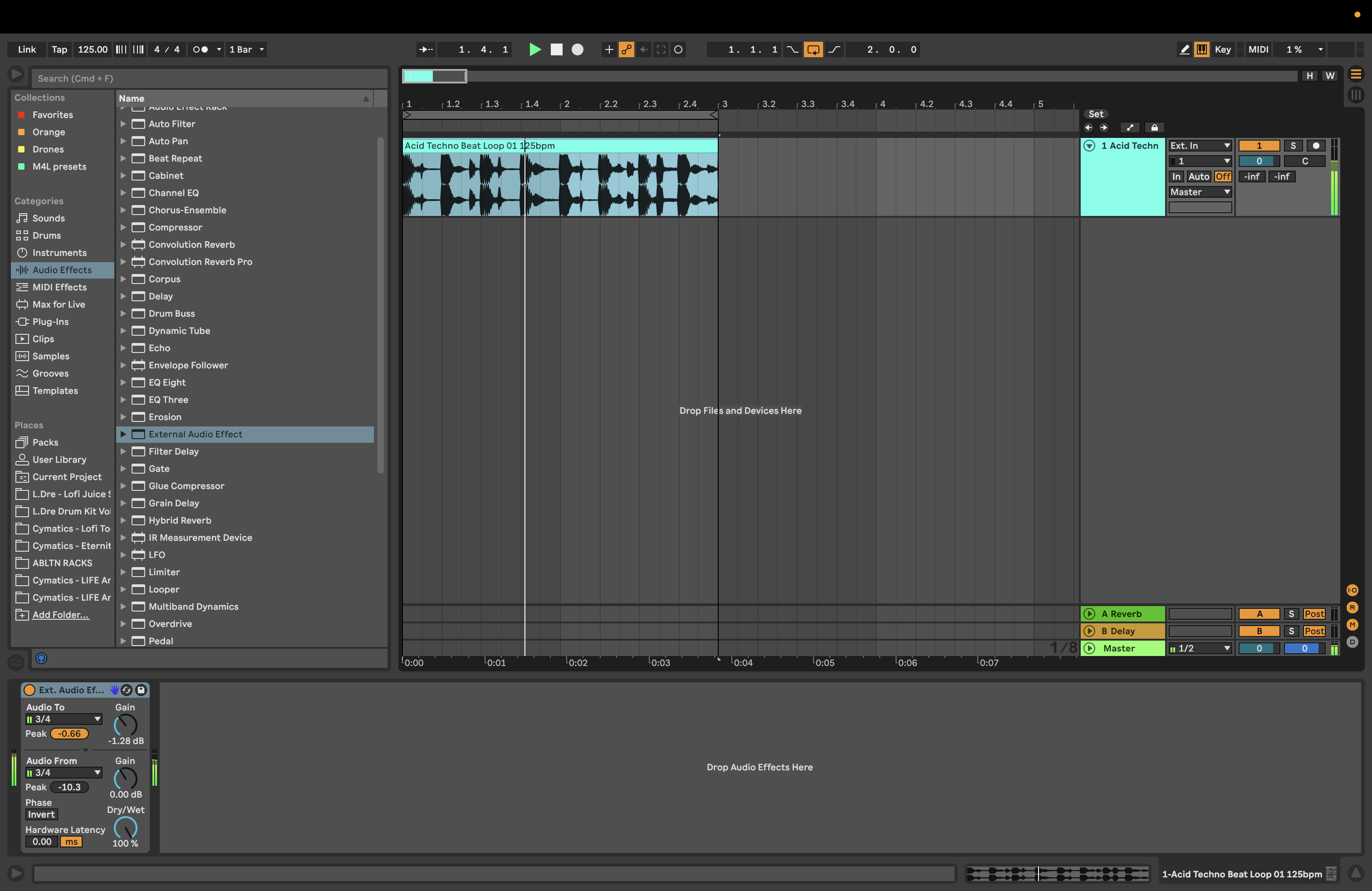Open the Ext. In input type dropdown
This screenshot has width=1372, height=891.
pos(1200,146)
